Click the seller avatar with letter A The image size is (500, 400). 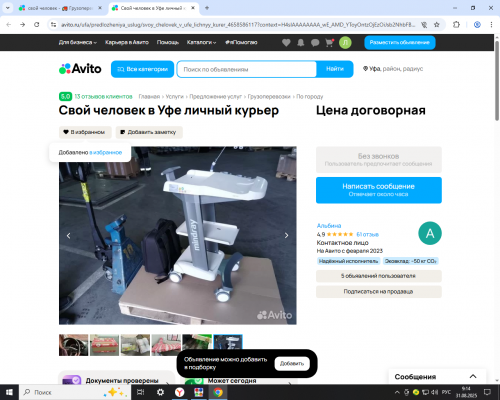coord(430,233)
